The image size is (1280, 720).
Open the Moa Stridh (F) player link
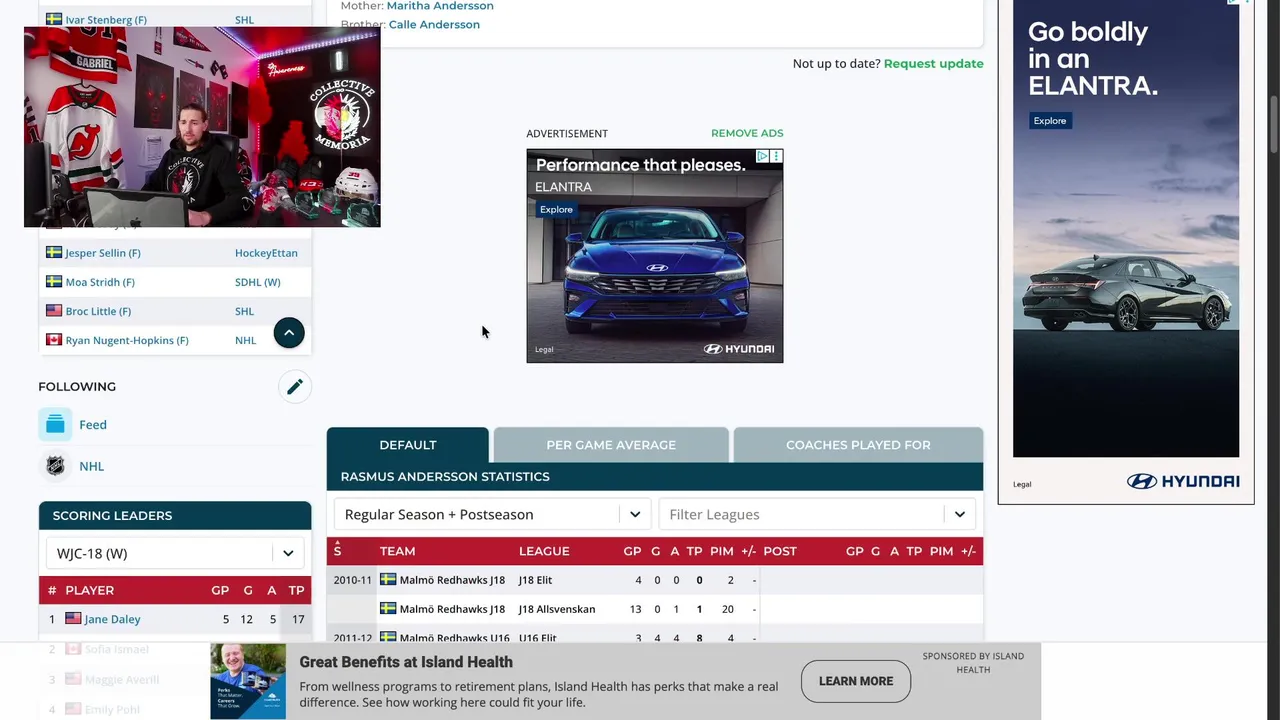coord(100,282)
